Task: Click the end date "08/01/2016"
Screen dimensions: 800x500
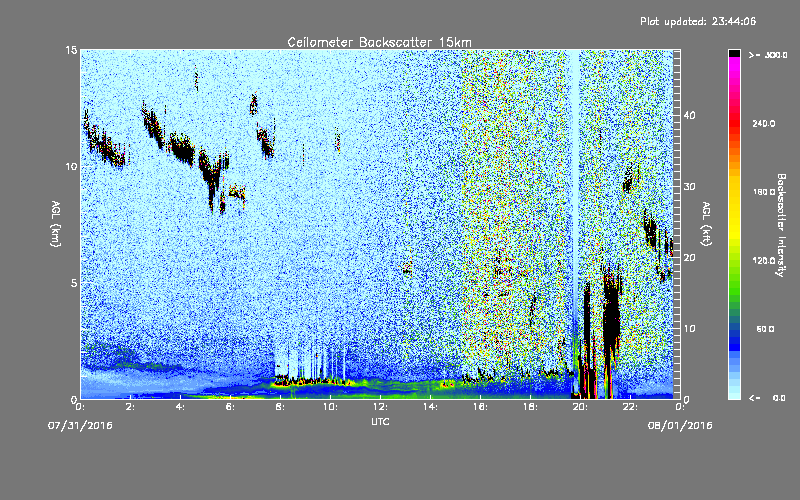Action: [680, 426]
